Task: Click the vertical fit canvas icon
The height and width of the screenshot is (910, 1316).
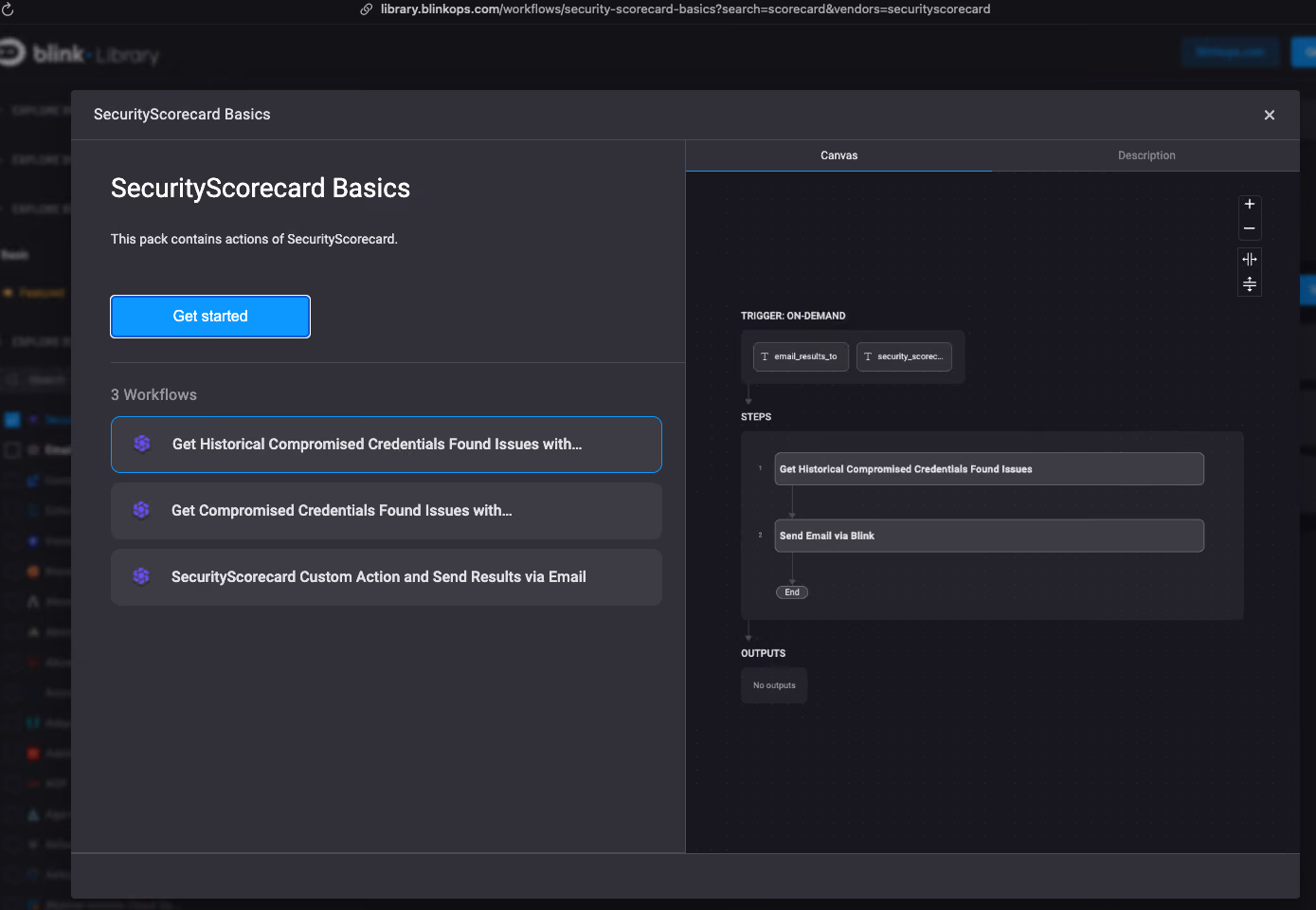Action: 1250,284
